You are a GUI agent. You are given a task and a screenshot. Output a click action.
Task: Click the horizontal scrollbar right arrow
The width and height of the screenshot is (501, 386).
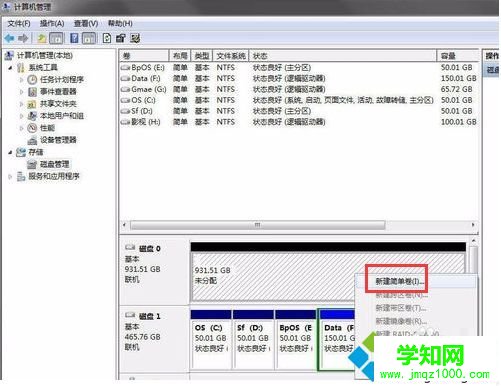click(473, 225)
